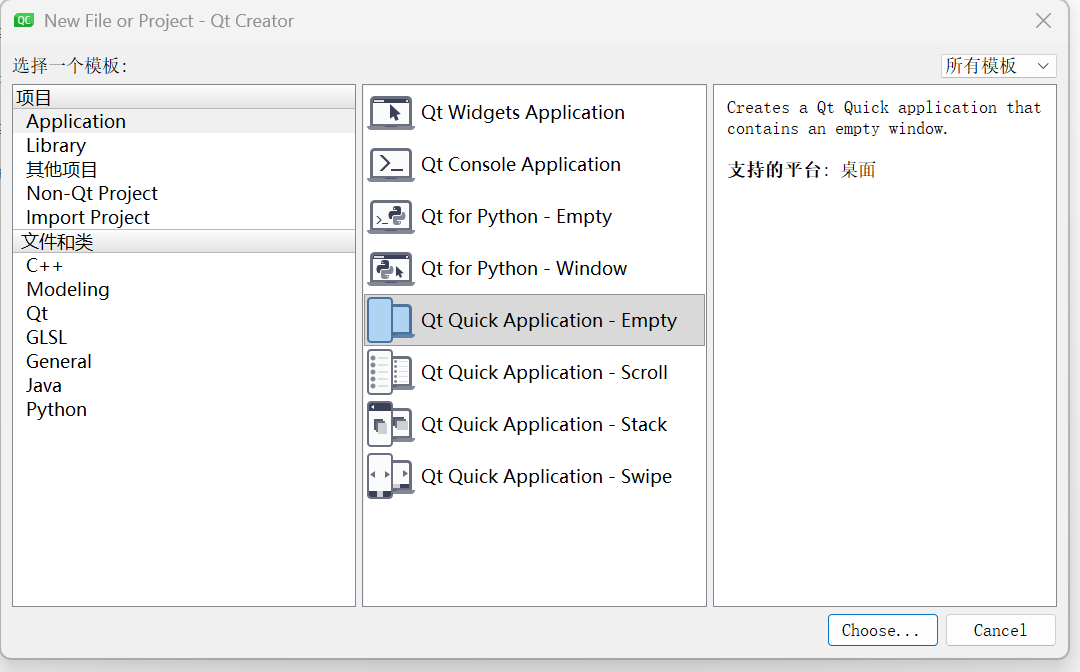Click the Qt for Python - Window icon
Screen dimensions: 1080x672
pos(391,269)
